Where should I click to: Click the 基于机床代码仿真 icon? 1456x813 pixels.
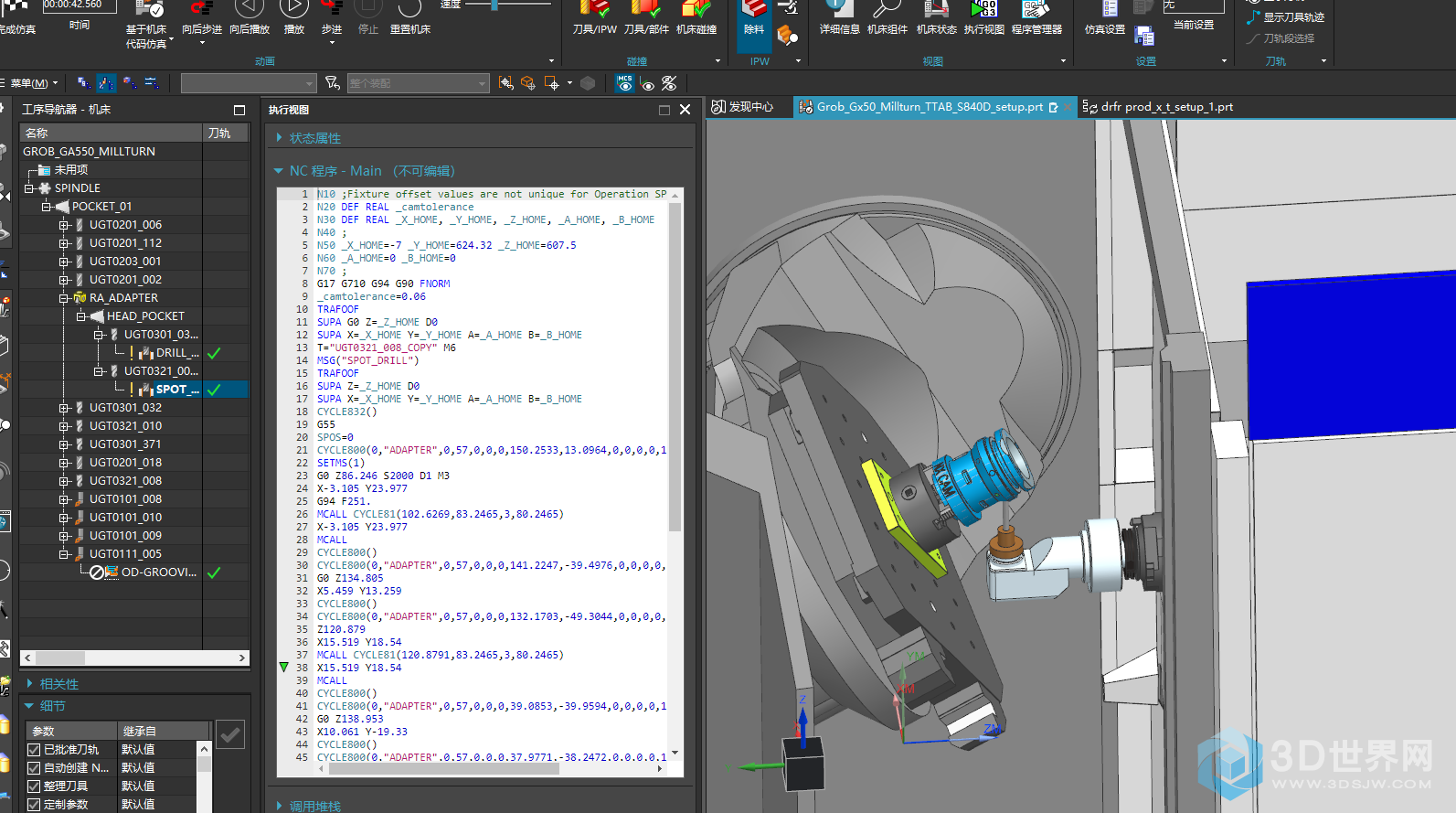148,8
